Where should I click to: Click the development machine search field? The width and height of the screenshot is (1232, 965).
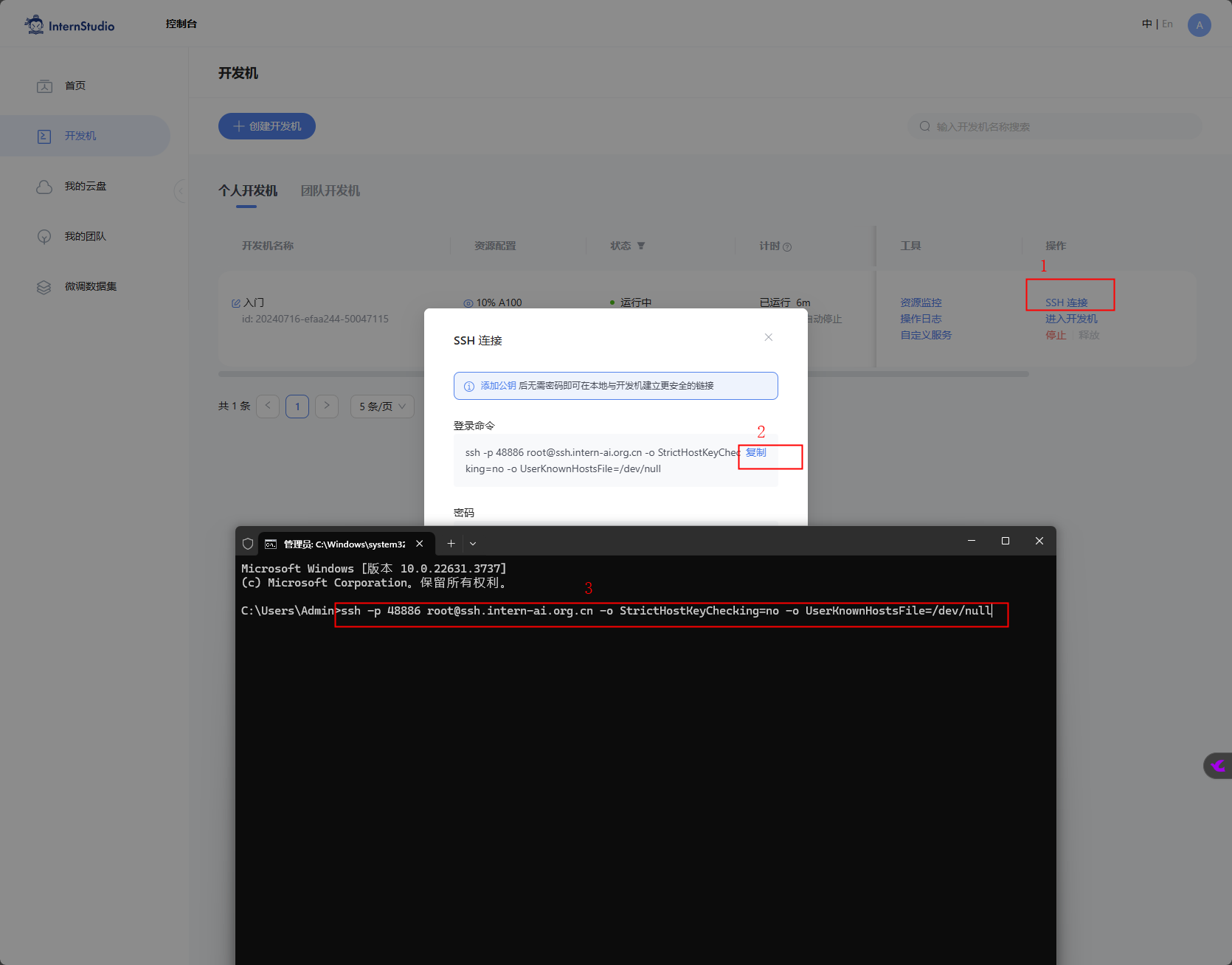1055,127
